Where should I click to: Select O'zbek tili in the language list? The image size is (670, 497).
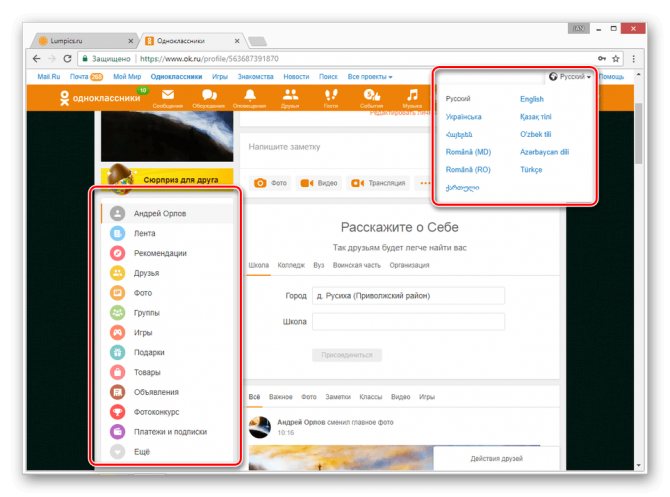535,134
